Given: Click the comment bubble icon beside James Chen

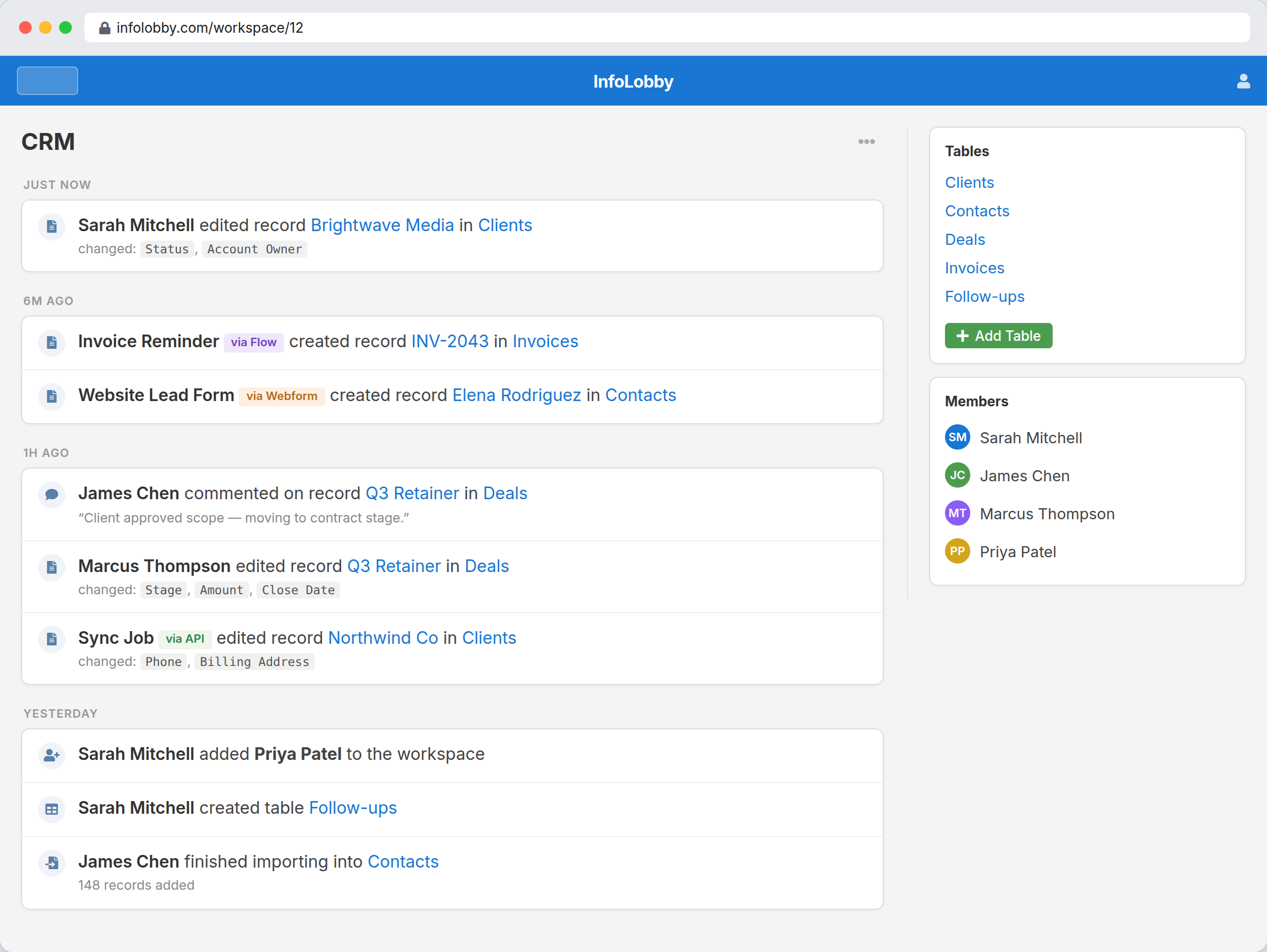Looking at the screenshot, I should tap(52, 494).
